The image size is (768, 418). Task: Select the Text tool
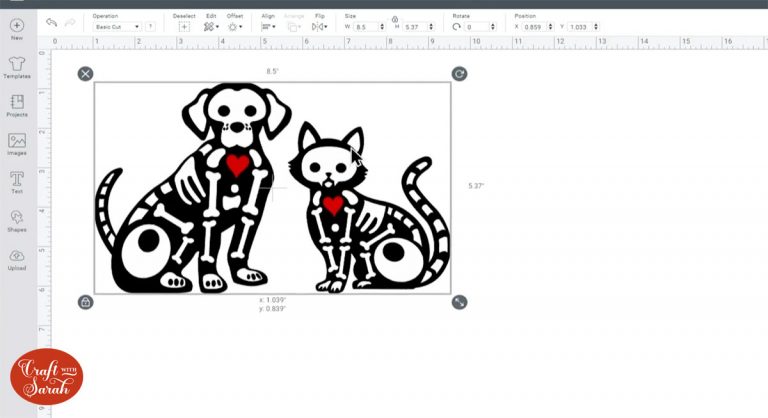click(17, 180)
